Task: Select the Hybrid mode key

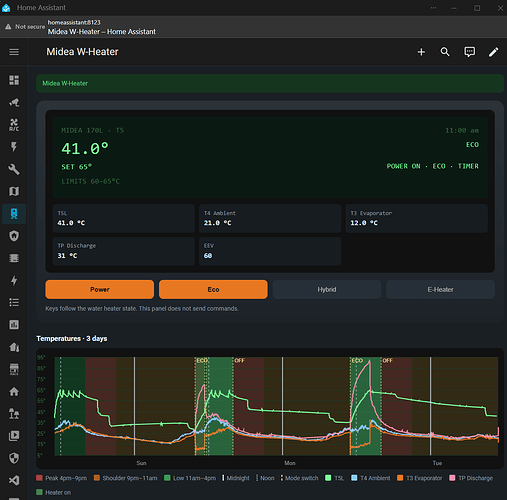Action: [327, 289]
